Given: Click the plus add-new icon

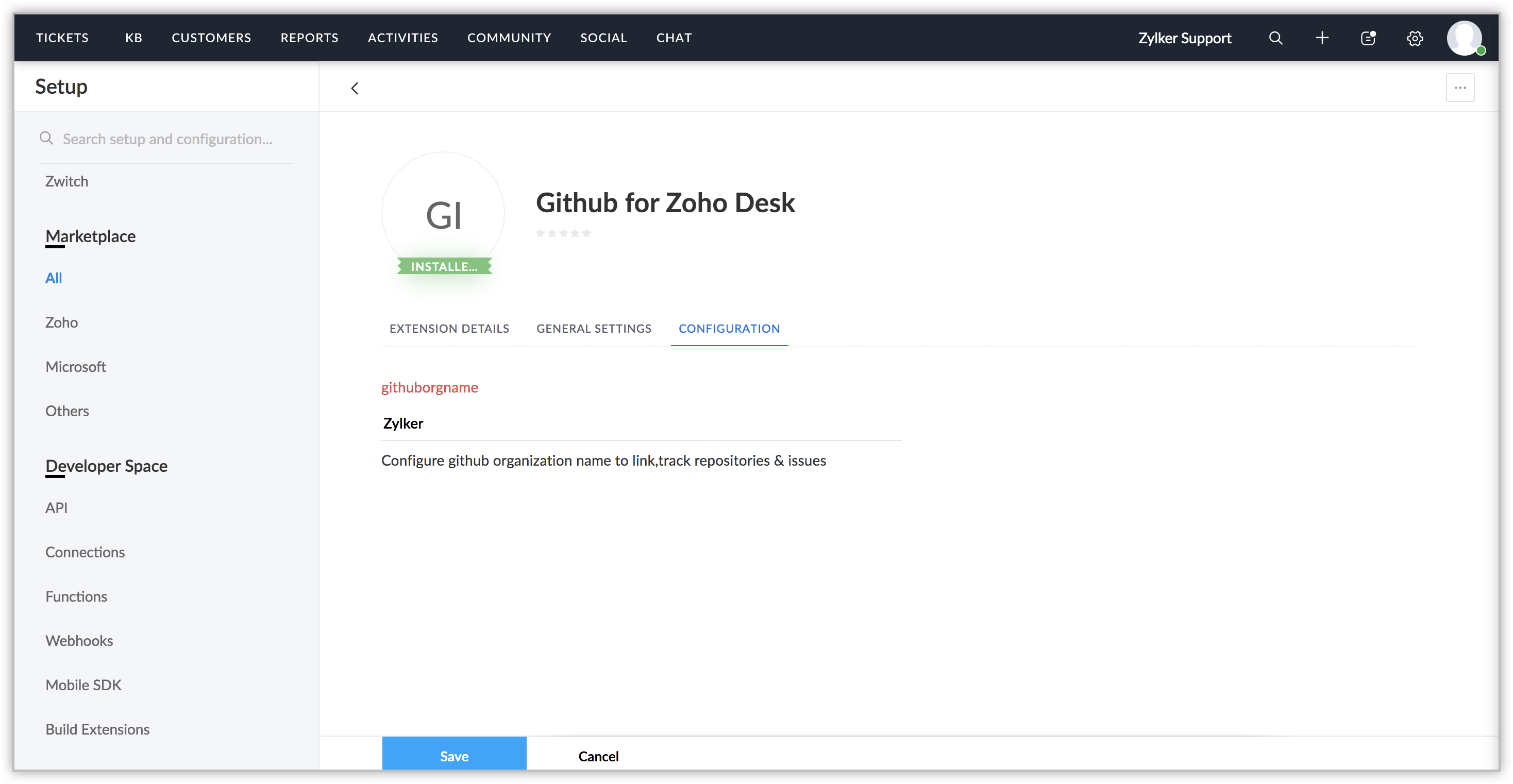Looking at the screenshot, I should click(1321, 38).
